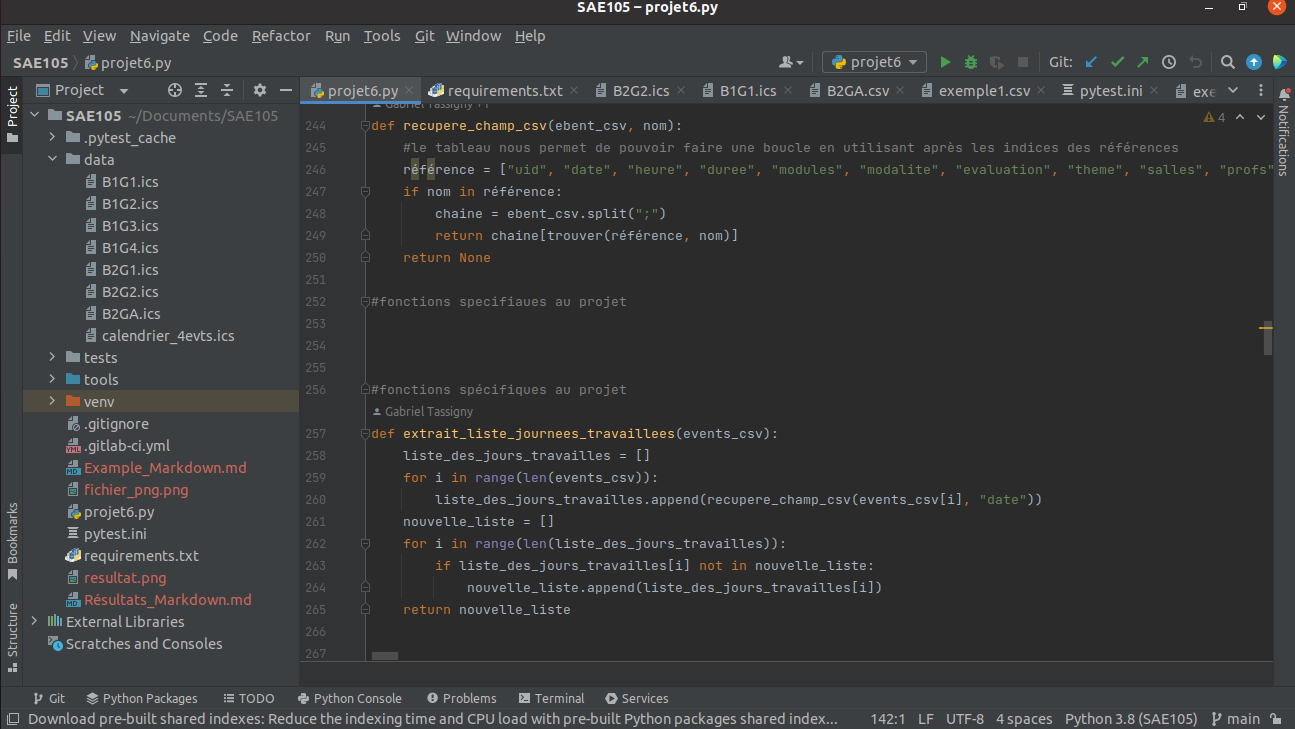This screenshot has height=729, width=1295.
Task: Open the Terminal tool window
Action: [x=552, y=699]
